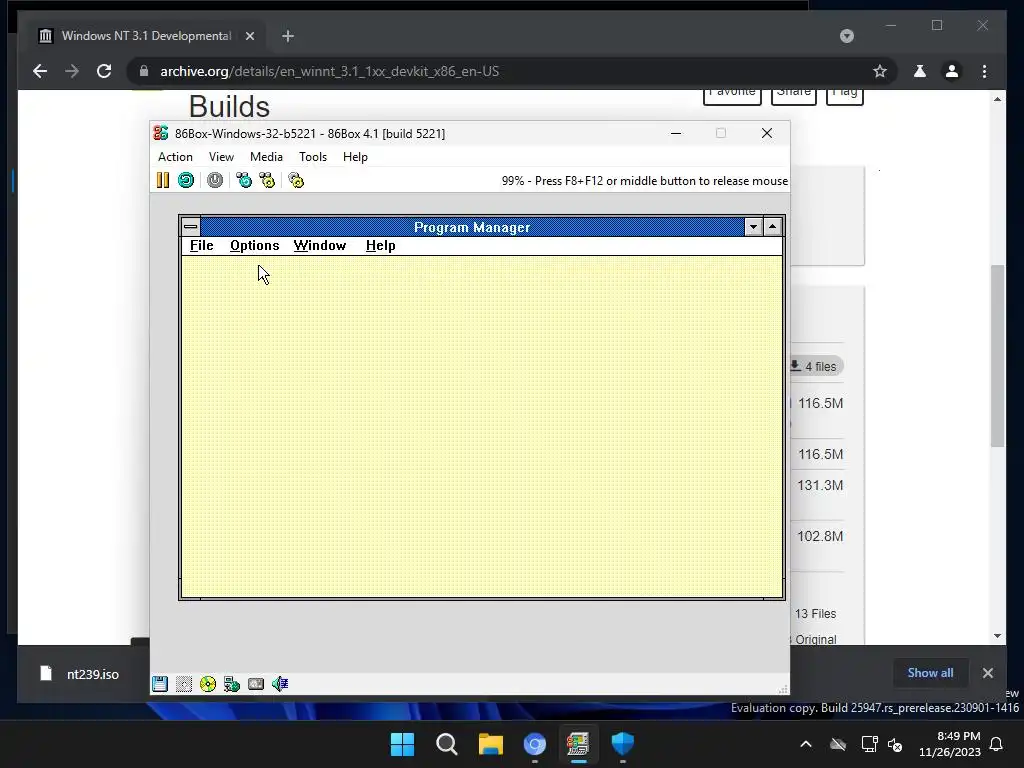Screen dimensions: 1024x768
Task: Open 86Box settings gear icon
Action: click(296, 180)
